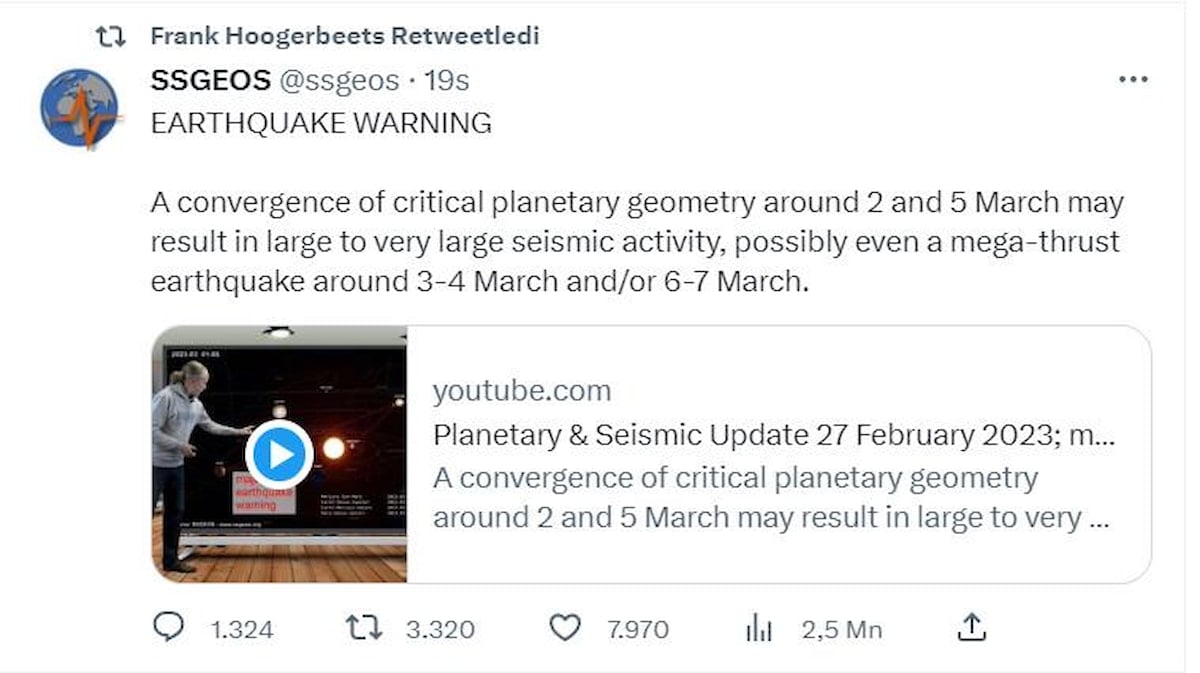Open youtube.com link card domain

tap(521, 390)
